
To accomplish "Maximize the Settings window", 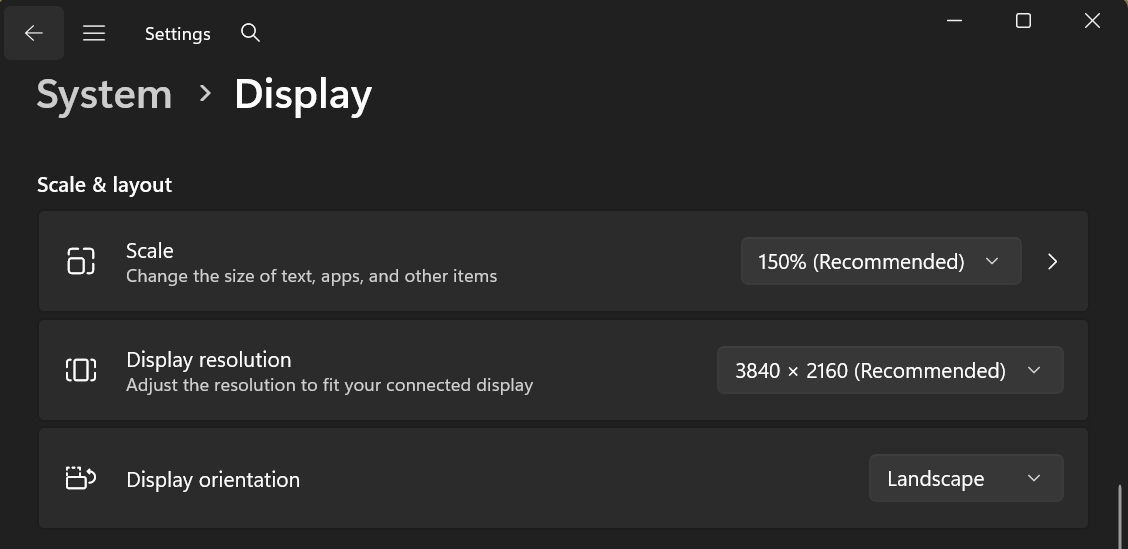I will tap(1023, 21).
